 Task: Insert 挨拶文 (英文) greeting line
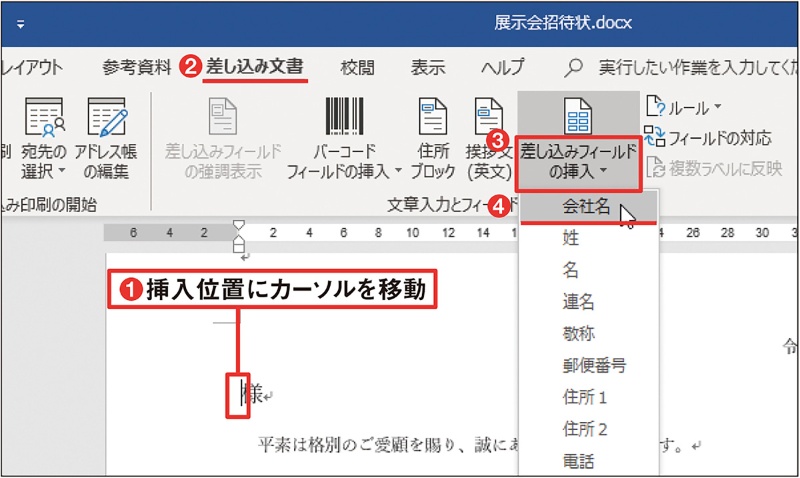point(488,118)
